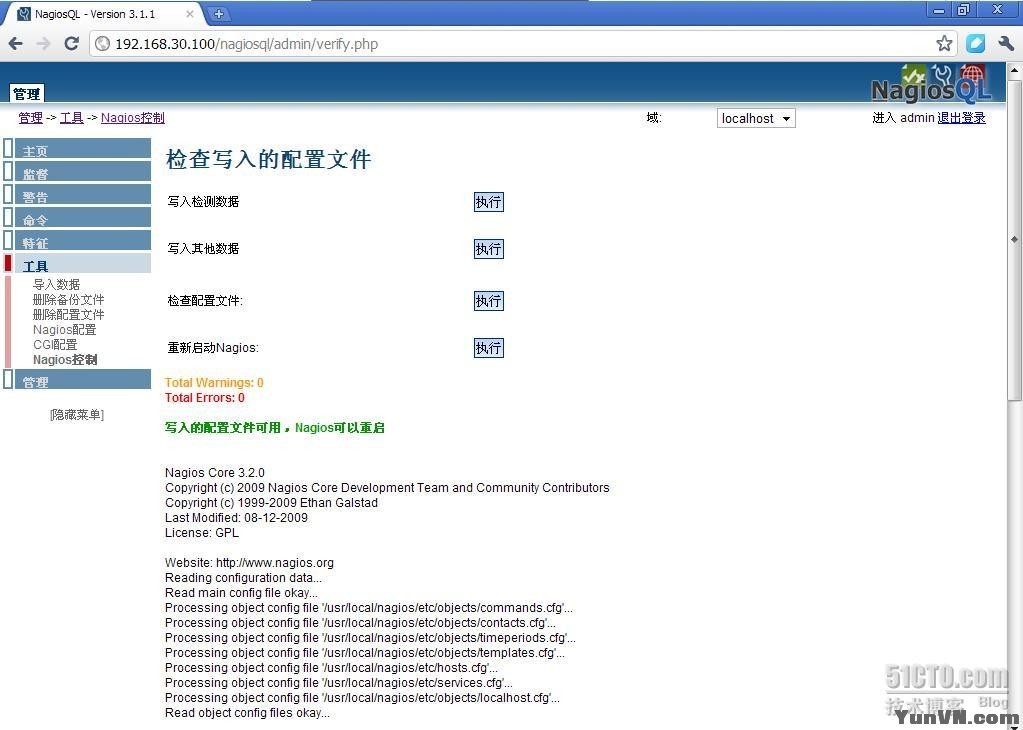Log out via 退出登录 link
Screen dimensions: 1023x730
961,117
